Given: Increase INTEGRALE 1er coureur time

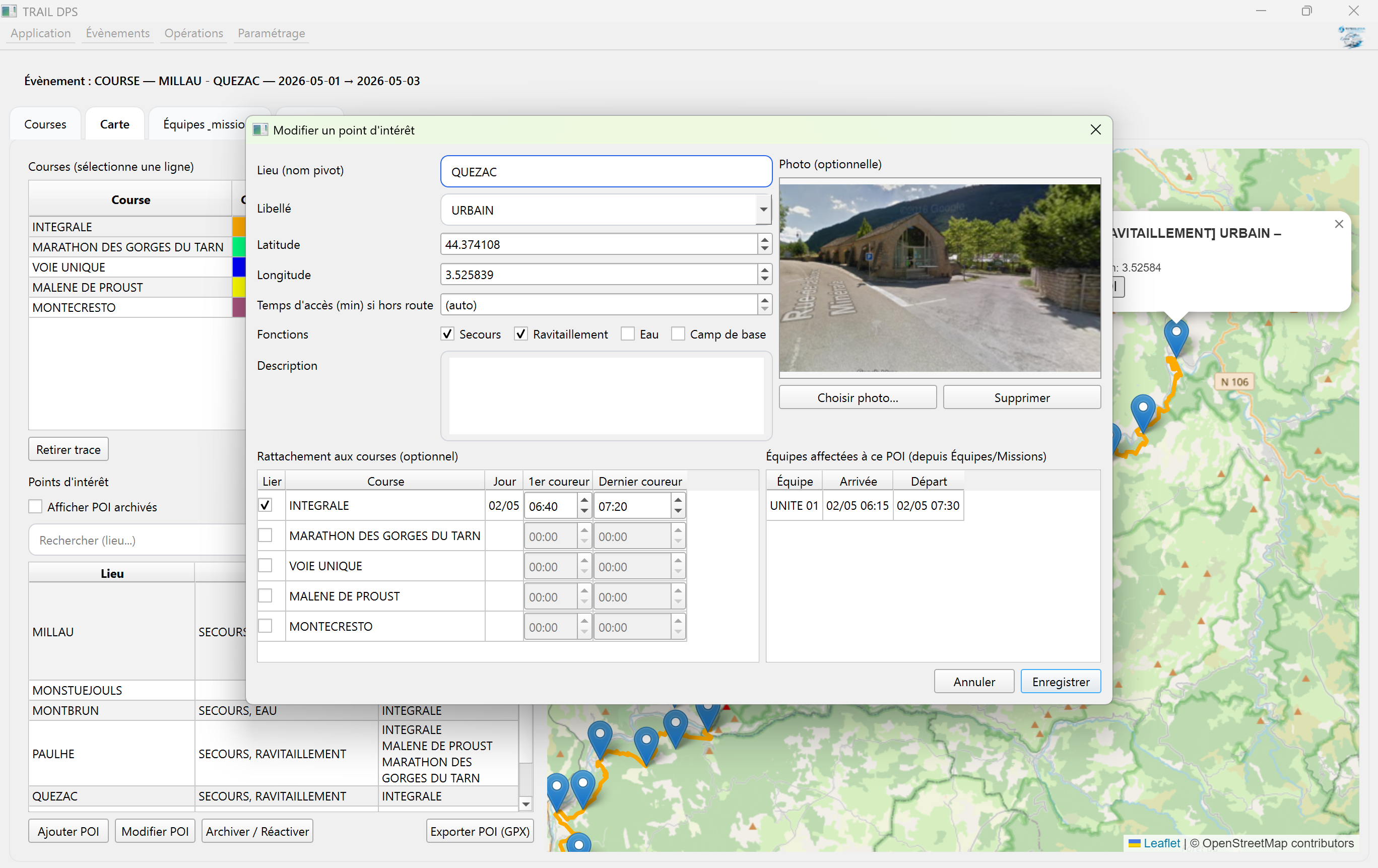Looking at the screenshot, I should (x=584, y=501).
